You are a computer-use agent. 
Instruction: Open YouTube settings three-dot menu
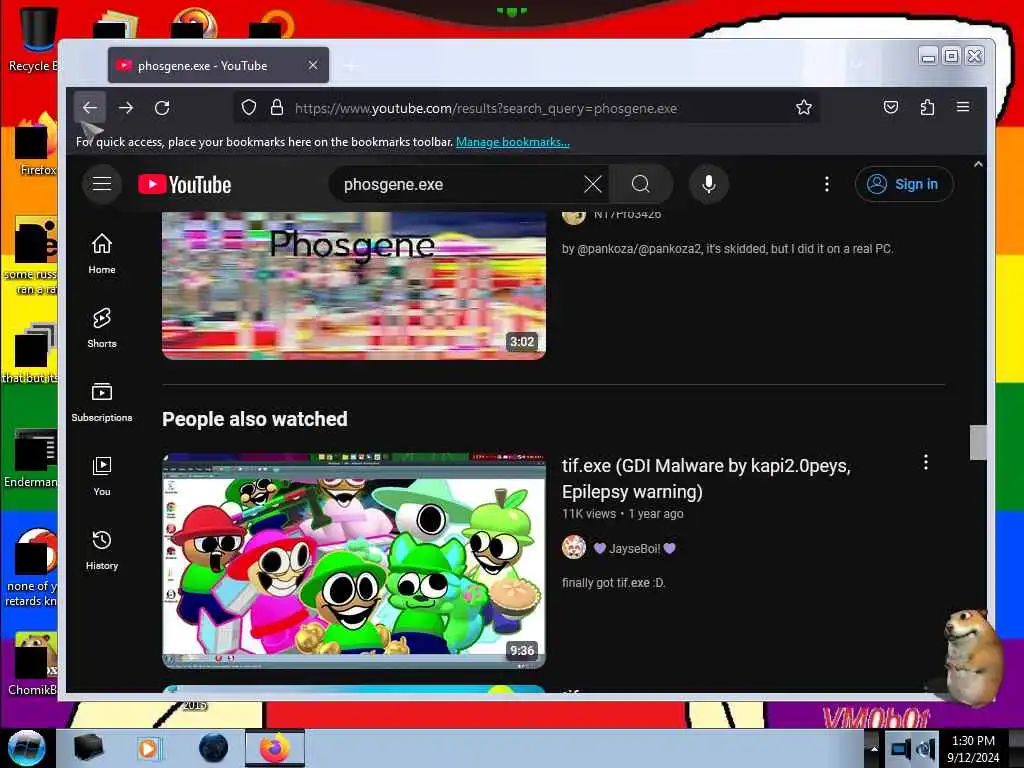pos(827,184)
